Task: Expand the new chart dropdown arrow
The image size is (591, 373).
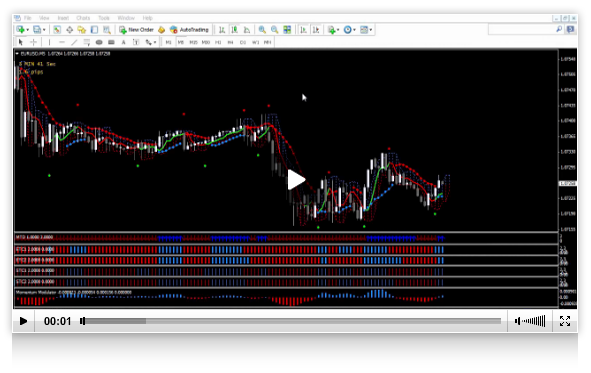Action: tap(28, 30)
